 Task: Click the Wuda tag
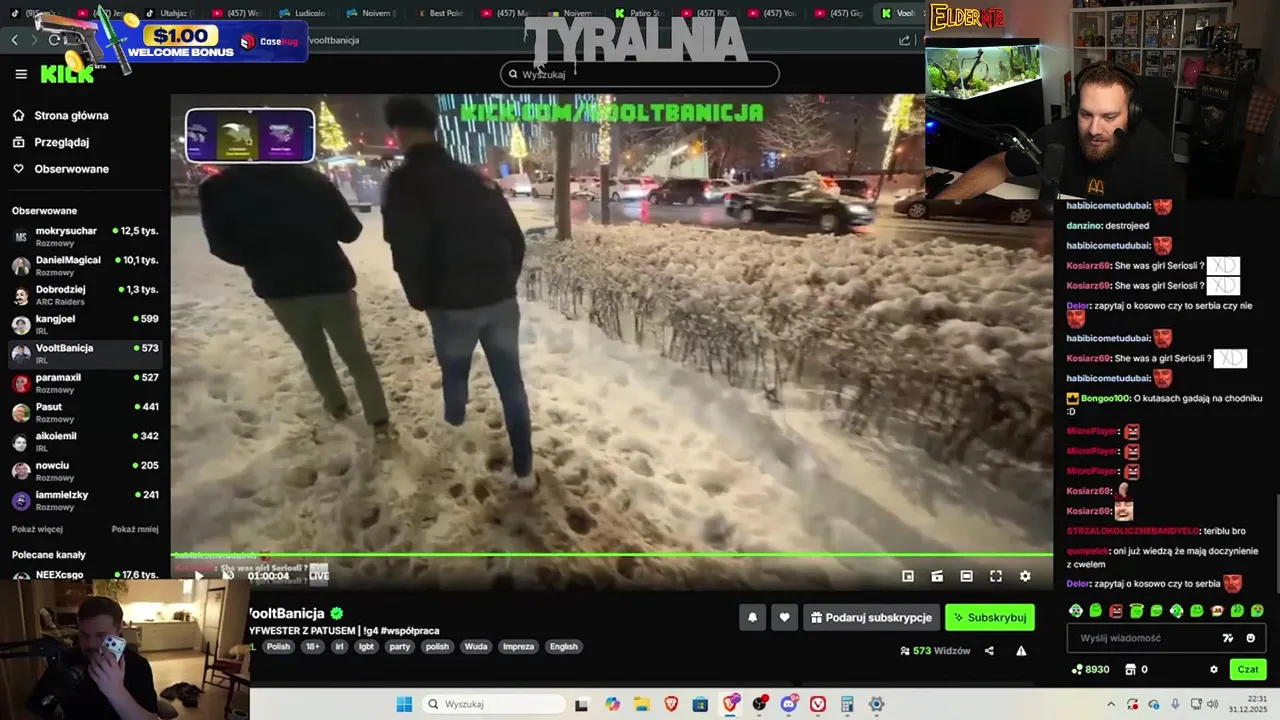point(476,646)
